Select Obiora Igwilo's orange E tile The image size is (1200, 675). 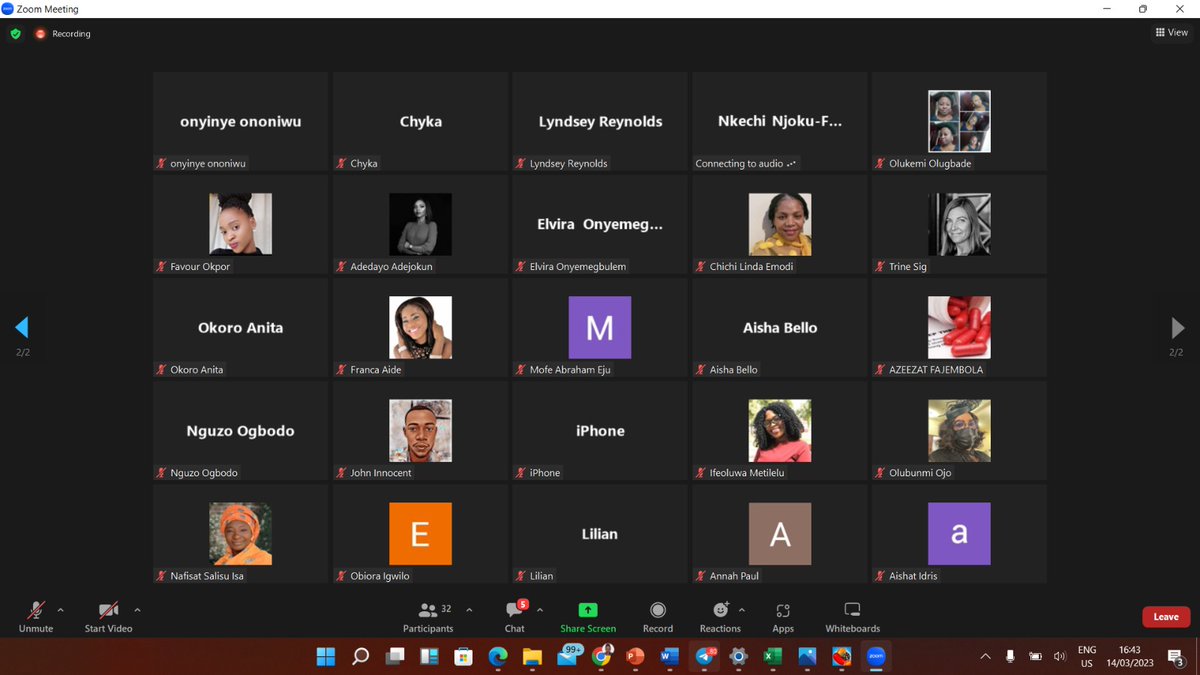pos(420,534)
